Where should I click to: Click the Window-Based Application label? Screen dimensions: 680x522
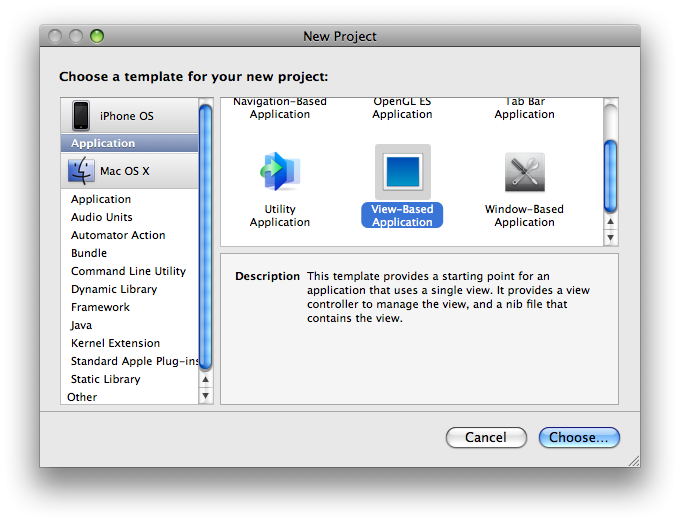[x=524, y=215]
